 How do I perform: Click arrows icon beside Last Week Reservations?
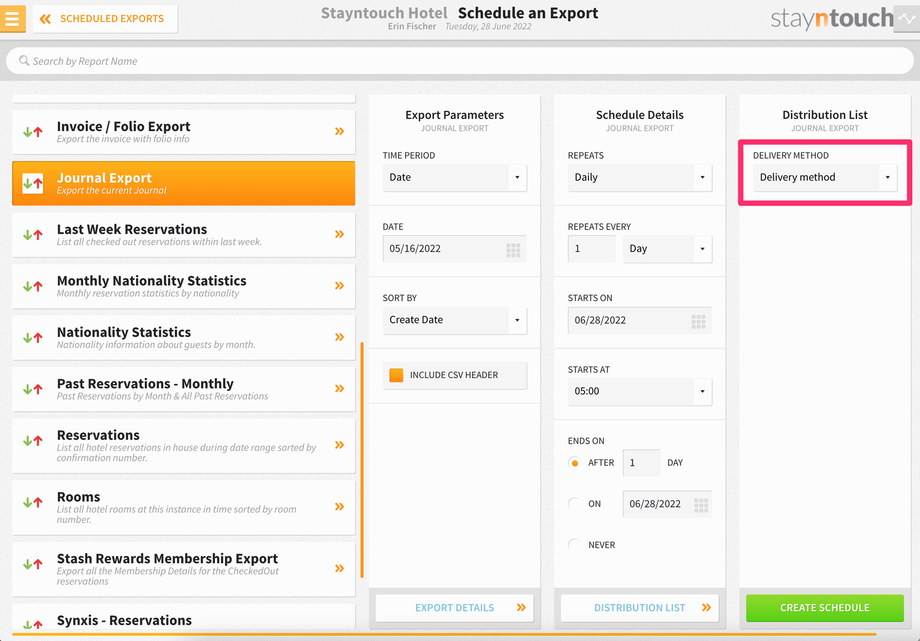[x=33, y=235]
